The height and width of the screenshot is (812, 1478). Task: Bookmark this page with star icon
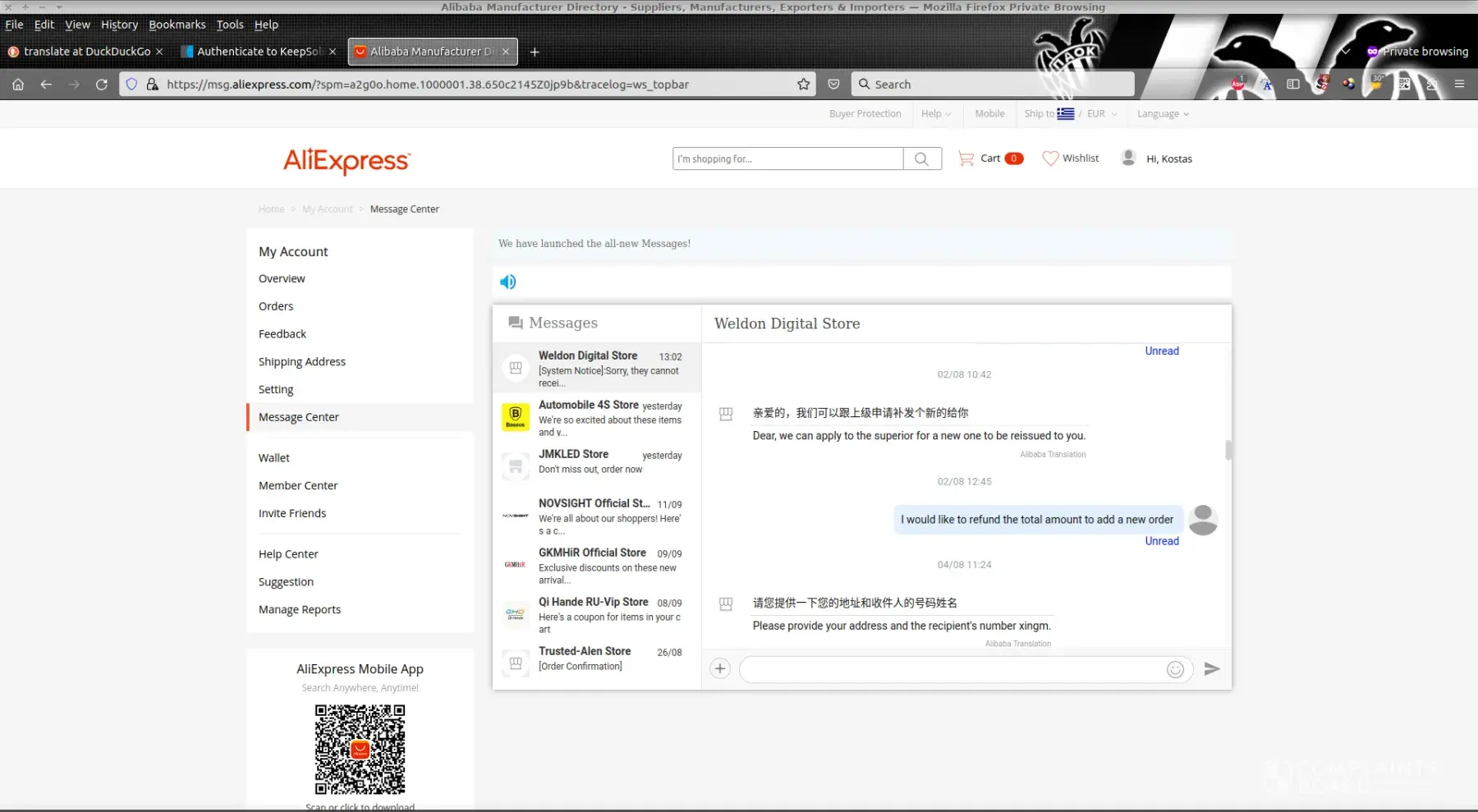(x=803, y=85)
